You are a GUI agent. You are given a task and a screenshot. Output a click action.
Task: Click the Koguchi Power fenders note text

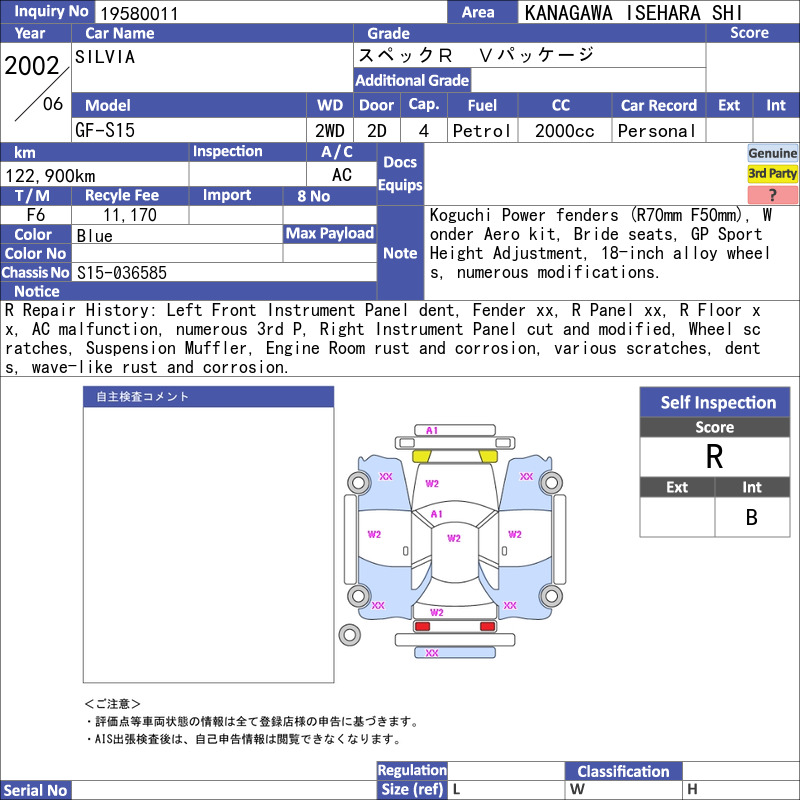(601, 243)
